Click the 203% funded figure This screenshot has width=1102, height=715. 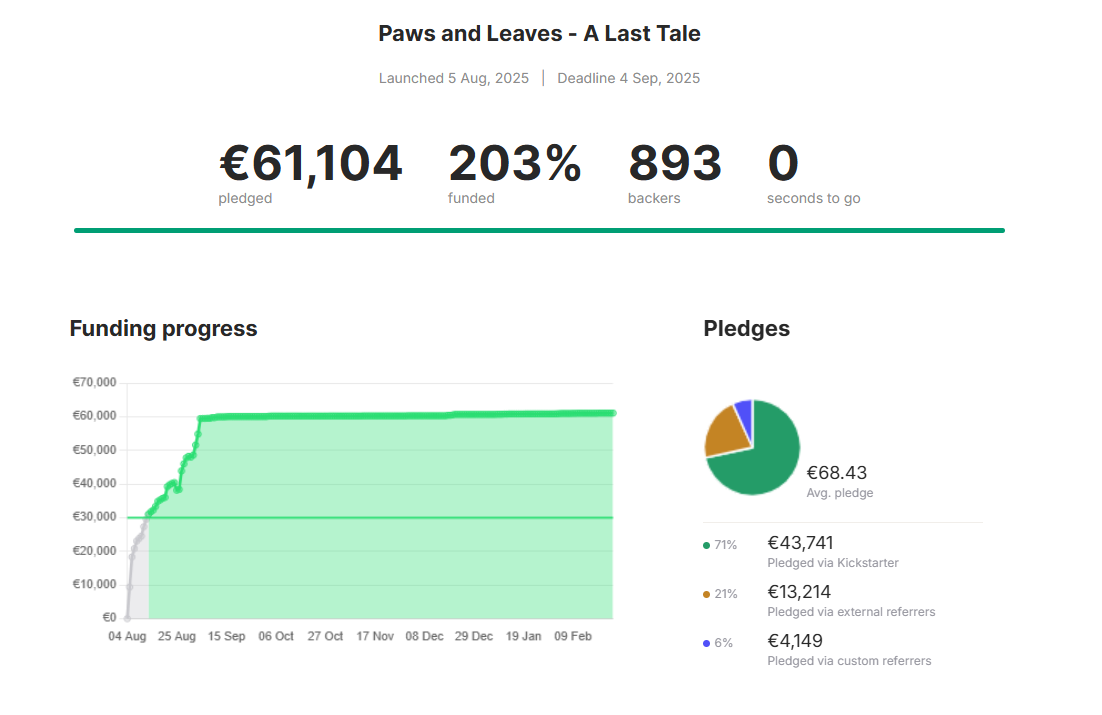tap(514, 164)
